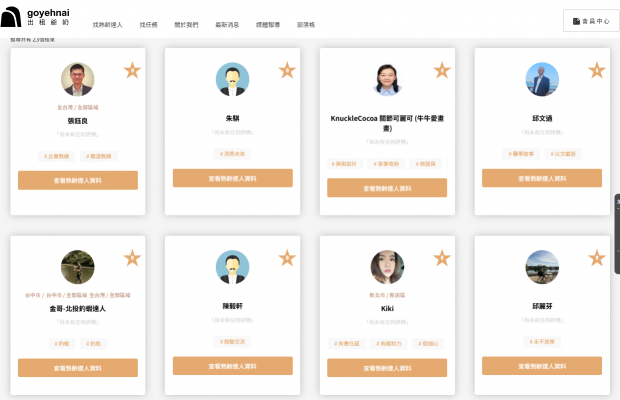Viewport: 620px width, 400px height.
Task: Click the orange profile button under Kiki
Action: (387, 368)
